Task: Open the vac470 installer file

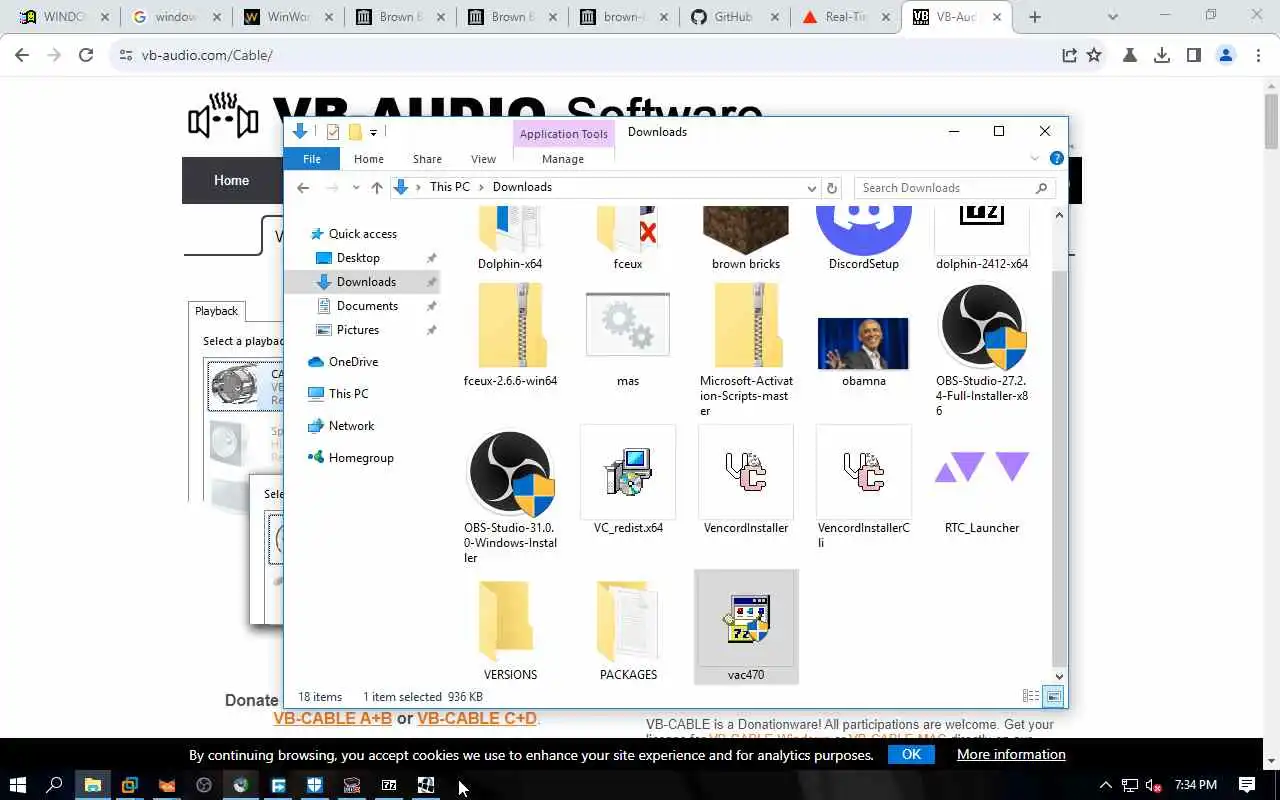Action: pos(746,627)
